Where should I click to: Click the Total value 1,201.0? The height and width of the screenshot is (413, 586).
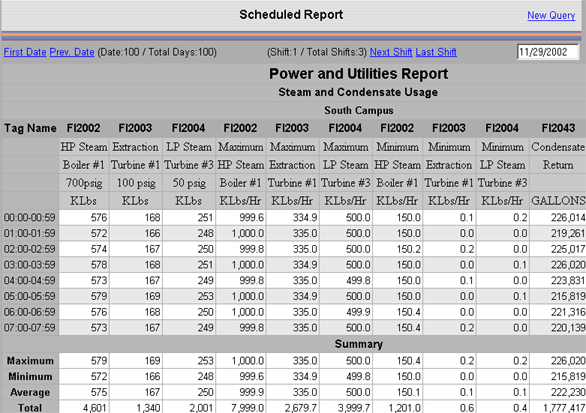[x=405, y=408]
